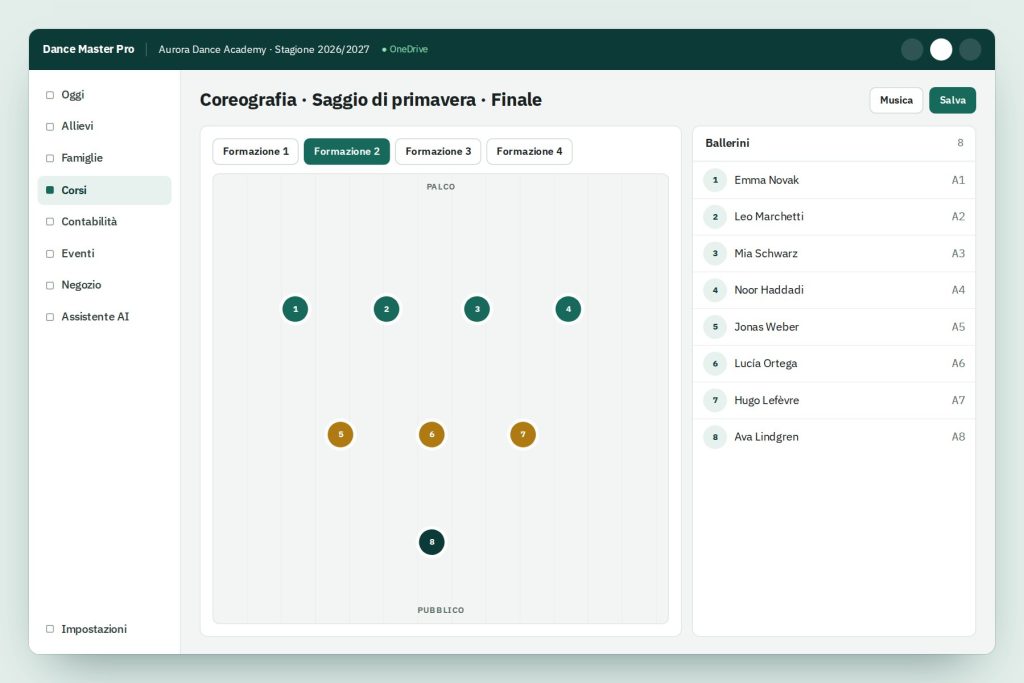The width and height of the screenshot is (1024, 683).
Task: Select dancer marker 3 on the stage
Action: [x=477, y=309]
